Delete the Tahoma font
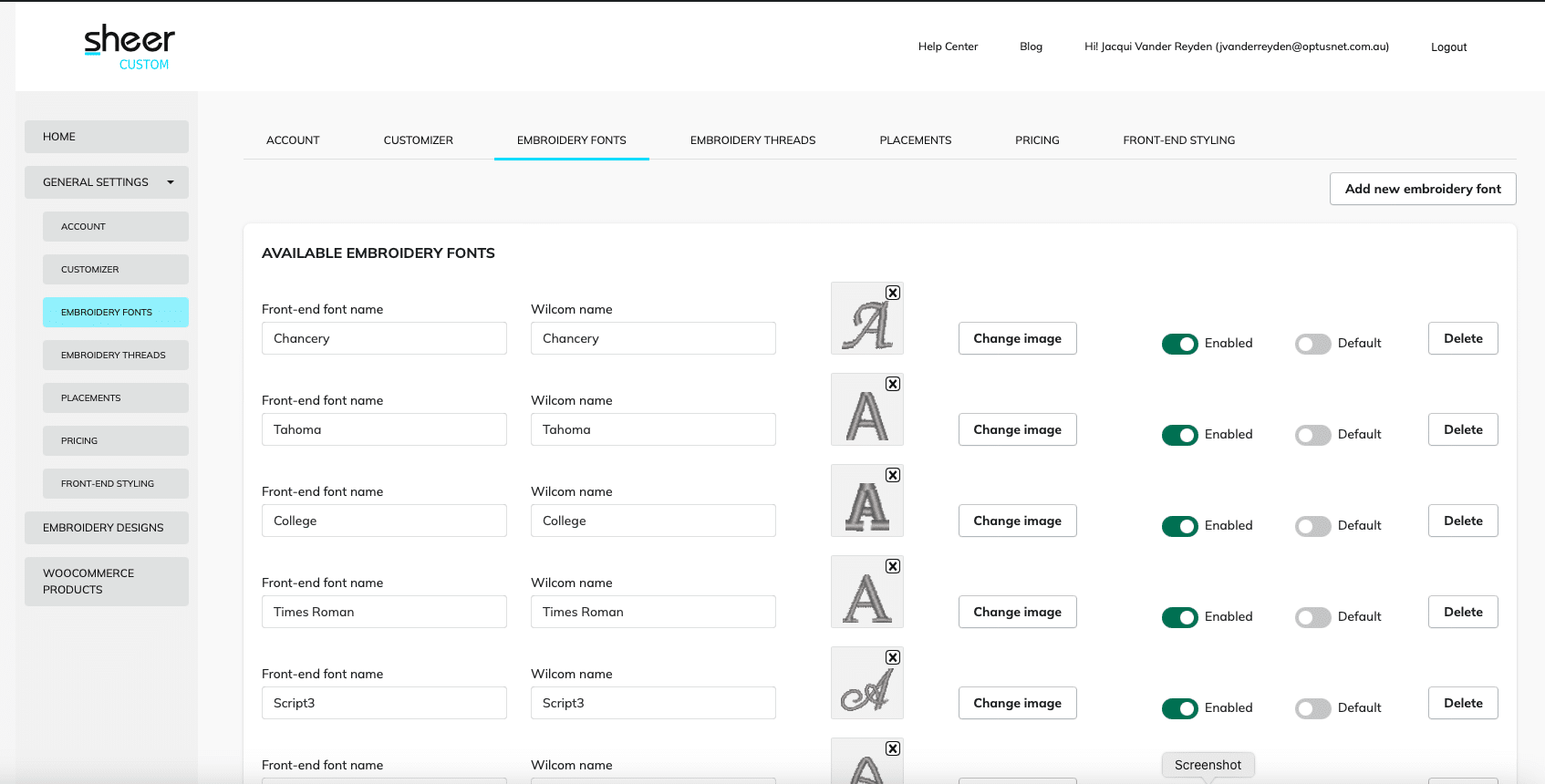This screenshot has height=784, width=1545. pyautogui.click(x=1463, y=429)
